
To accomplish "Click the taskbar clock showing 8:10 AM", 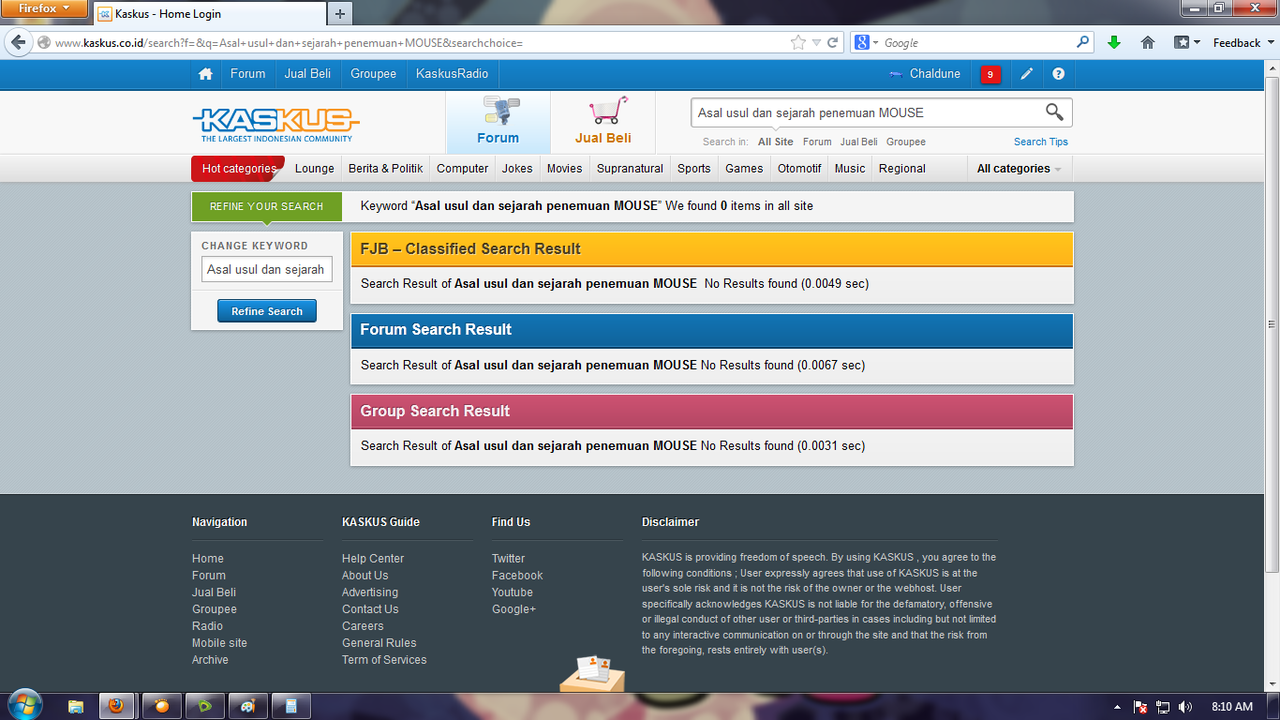I will pos(1231,707).
